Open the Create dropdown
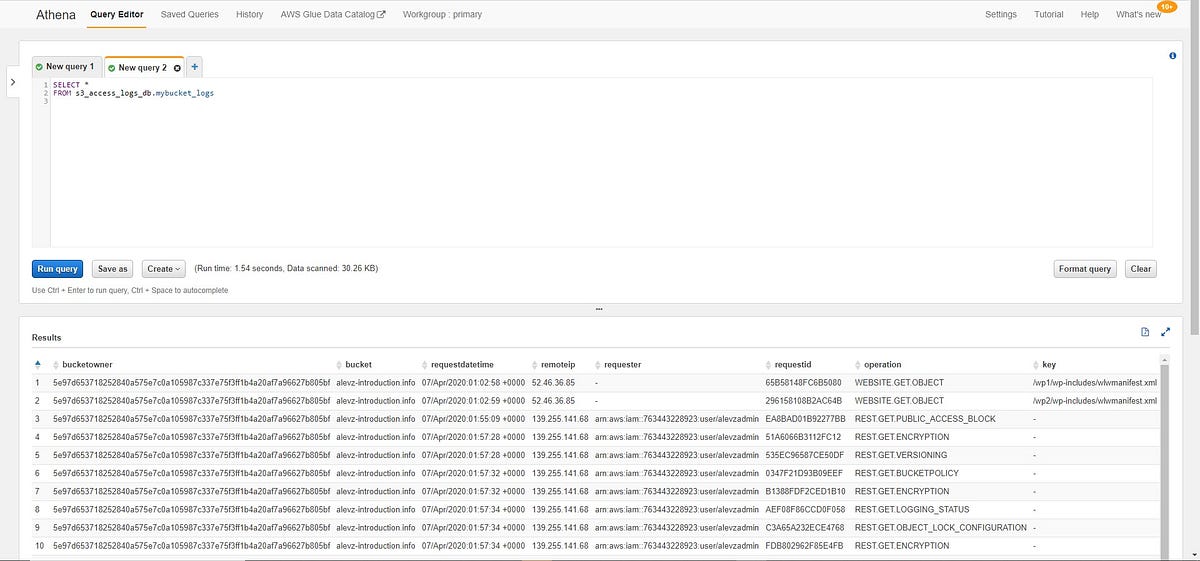This screenshot has width=1200, height=561. [x=164, y=269]
